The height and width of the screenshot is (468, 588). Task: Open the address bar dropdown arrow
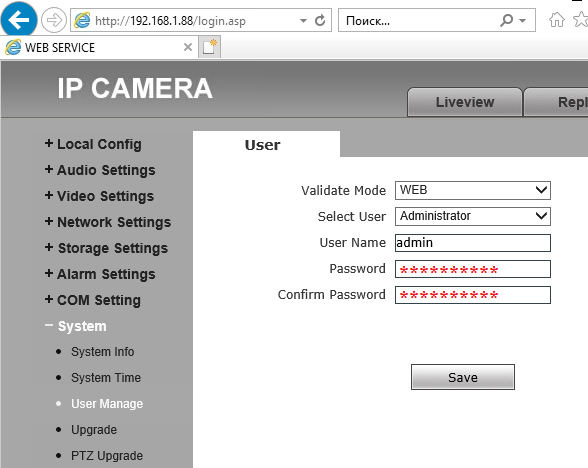pos(303,21)
